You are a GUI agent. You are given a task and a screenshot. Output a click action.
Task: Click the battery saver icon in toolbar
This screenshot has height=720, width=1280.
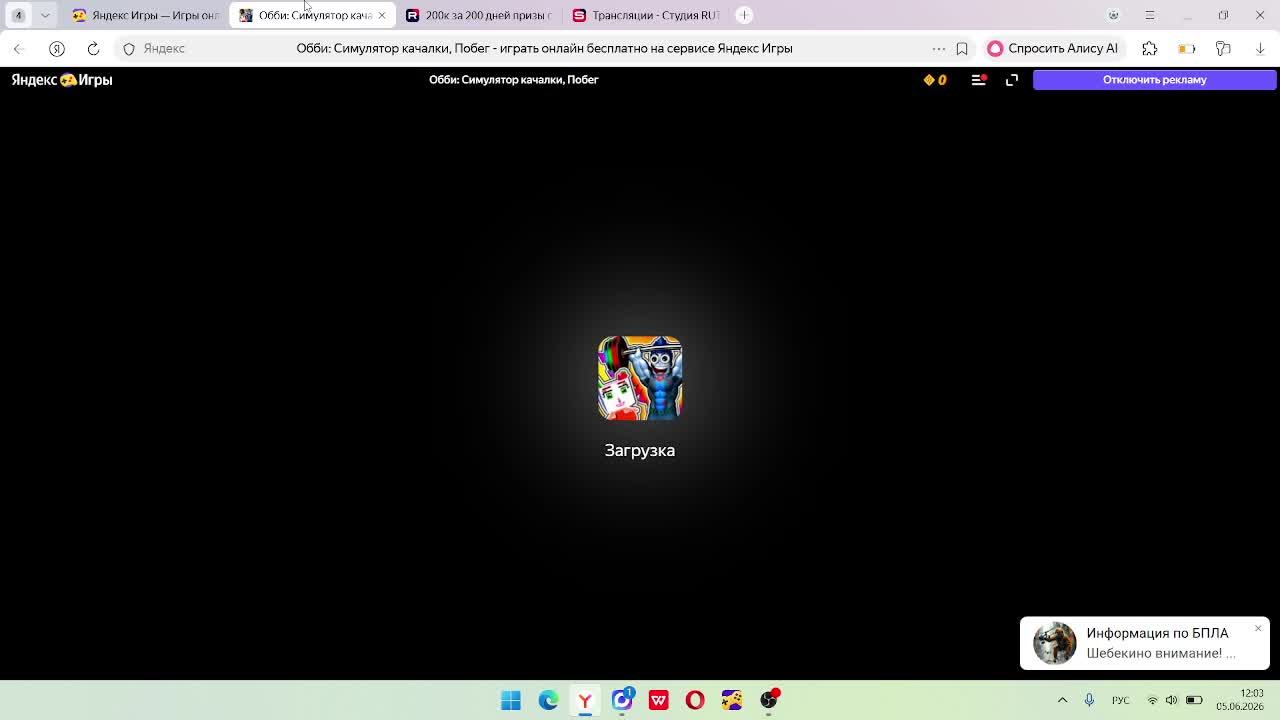(1186, 48)
